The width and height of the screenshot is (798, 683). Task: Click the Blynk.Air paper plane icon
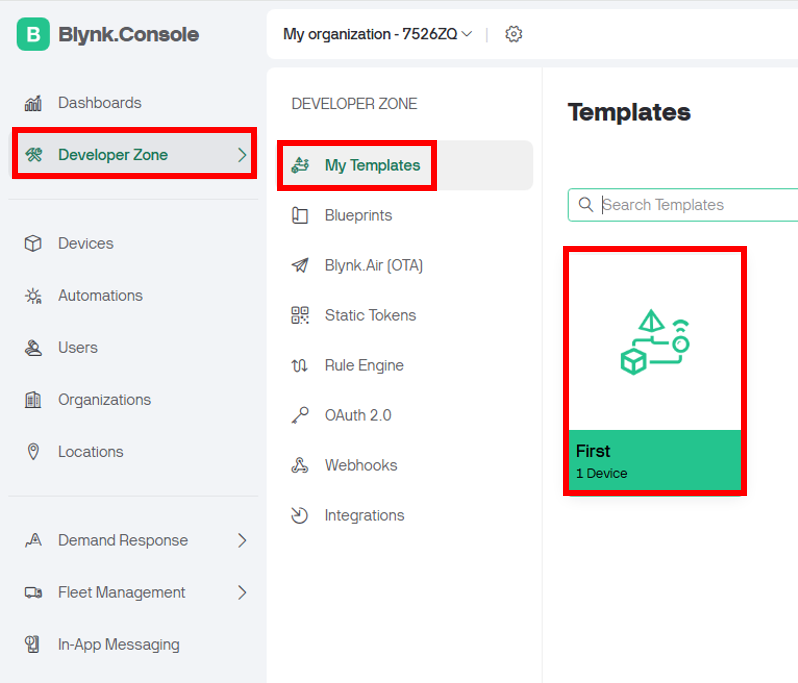300,265
